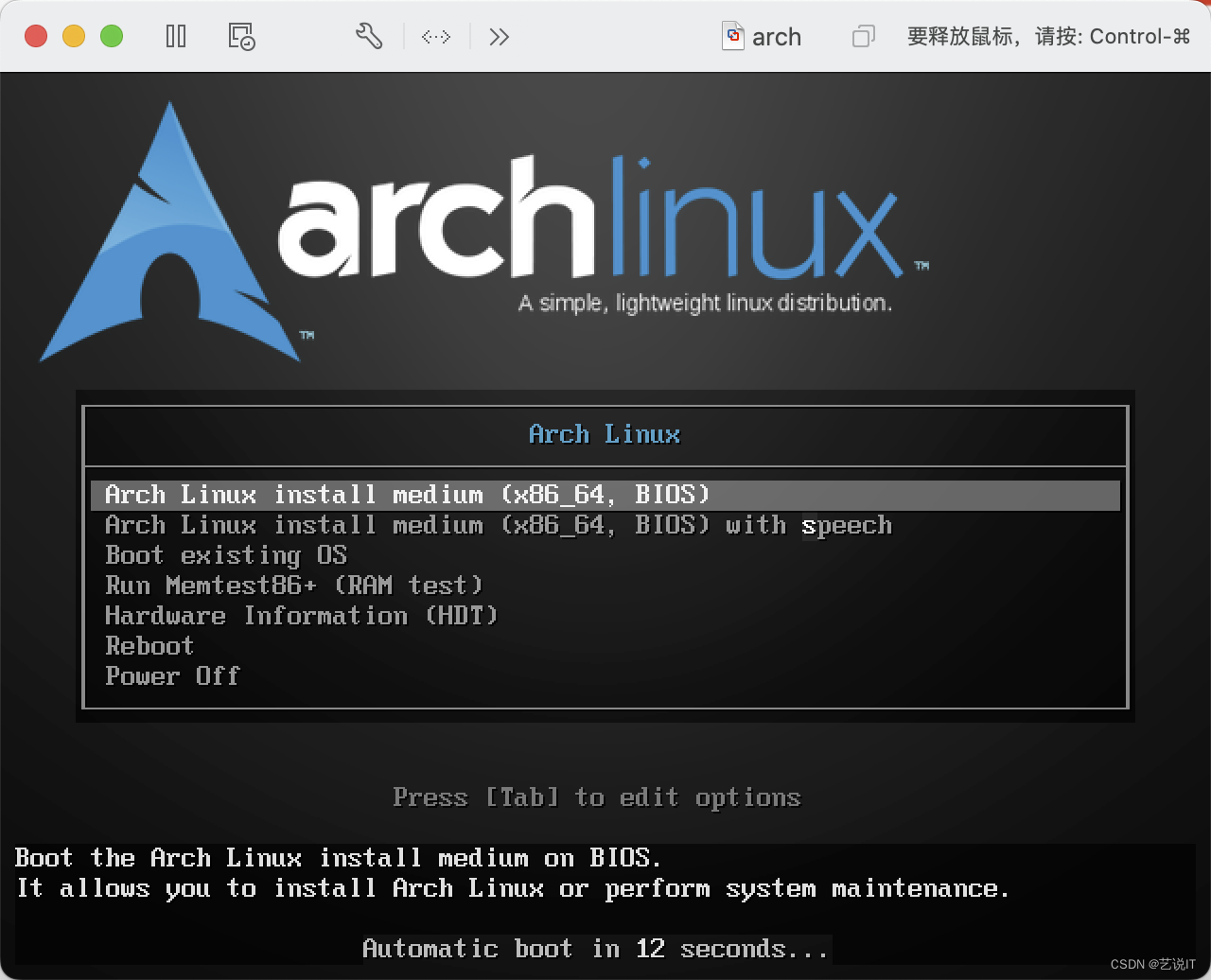Pause the virtual machine
Image resolution: width=1211 pixels, height=980 pixels.
(176, 37)
